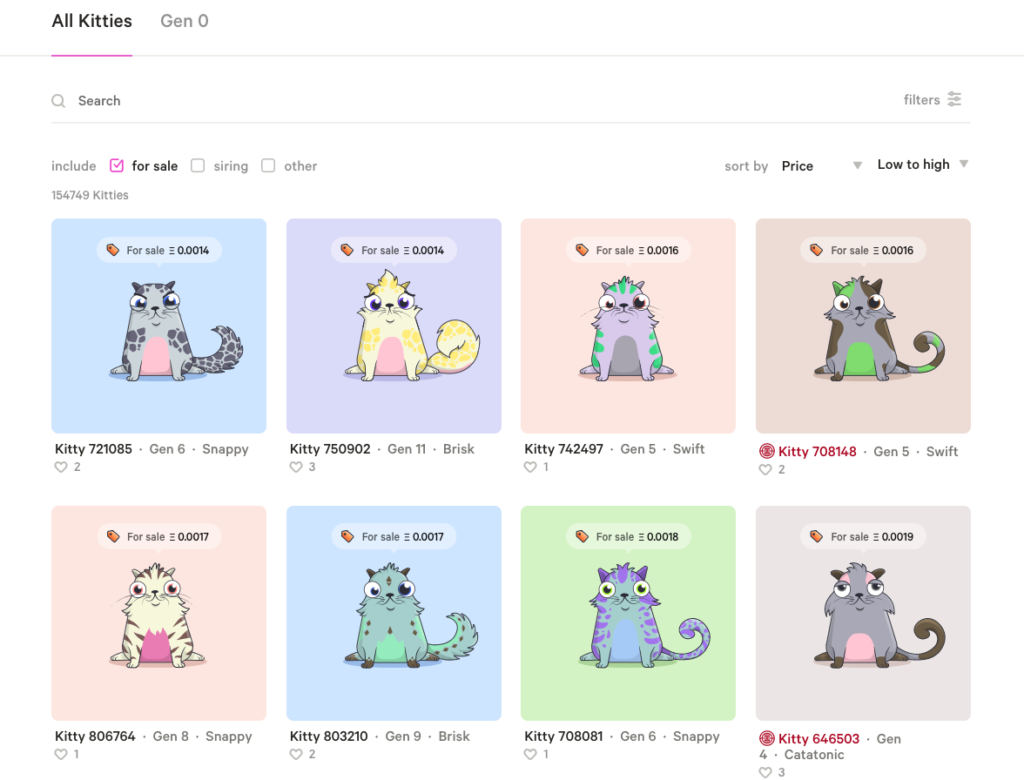This screenshot has height=780, width=1024.
Task: Like Kitty 708081 with the heart icon
Action: coord(530,755)
